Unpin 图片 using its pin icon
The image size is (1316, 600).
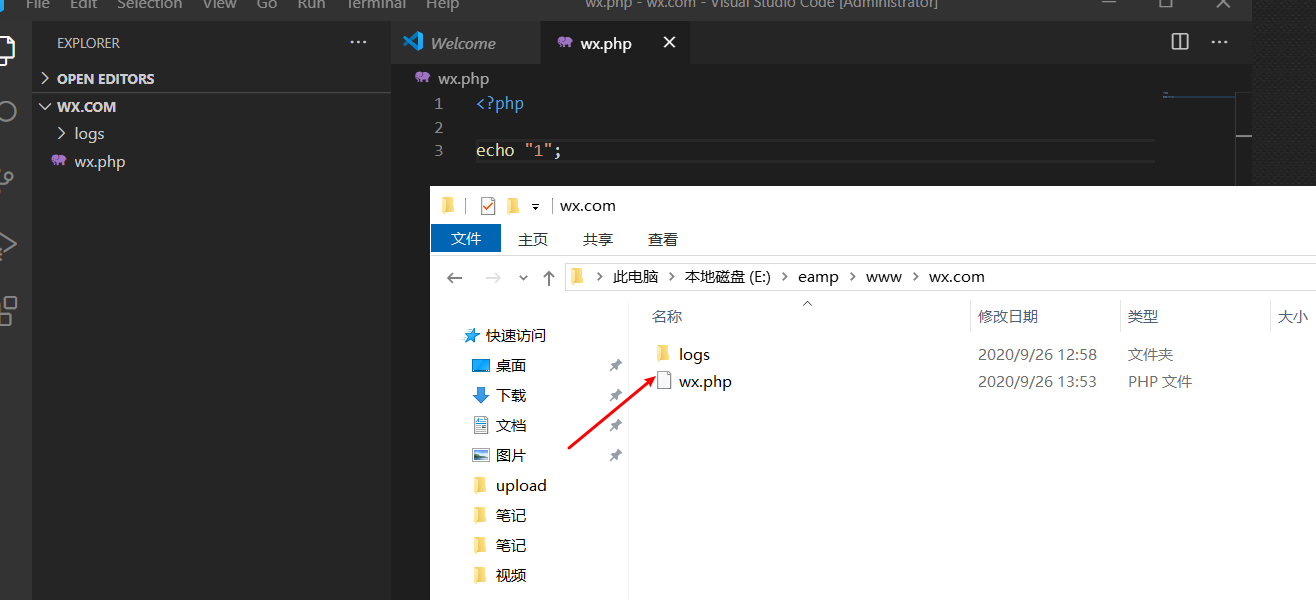point(616,456)
